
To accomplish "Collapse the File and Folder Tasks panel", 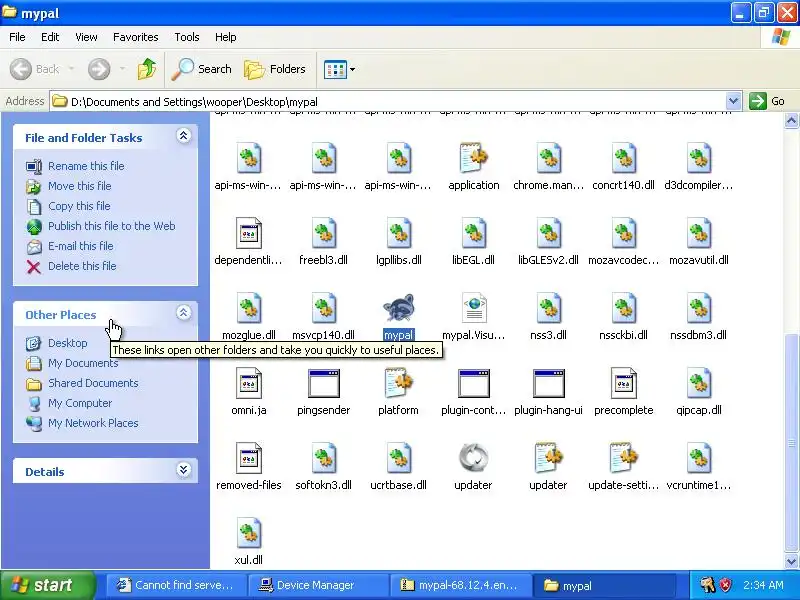I will (x=184, y=136).
